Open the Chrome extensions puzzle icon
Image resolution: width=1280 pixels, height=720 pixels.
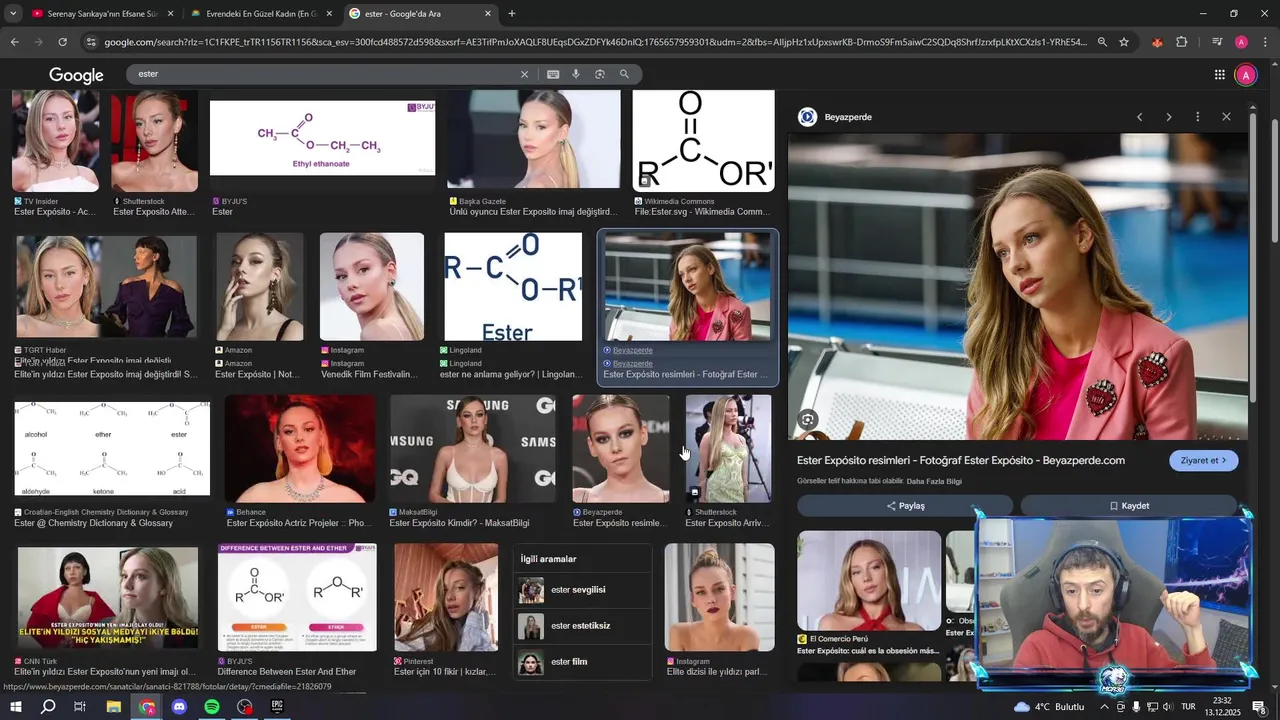(1182, 42)
